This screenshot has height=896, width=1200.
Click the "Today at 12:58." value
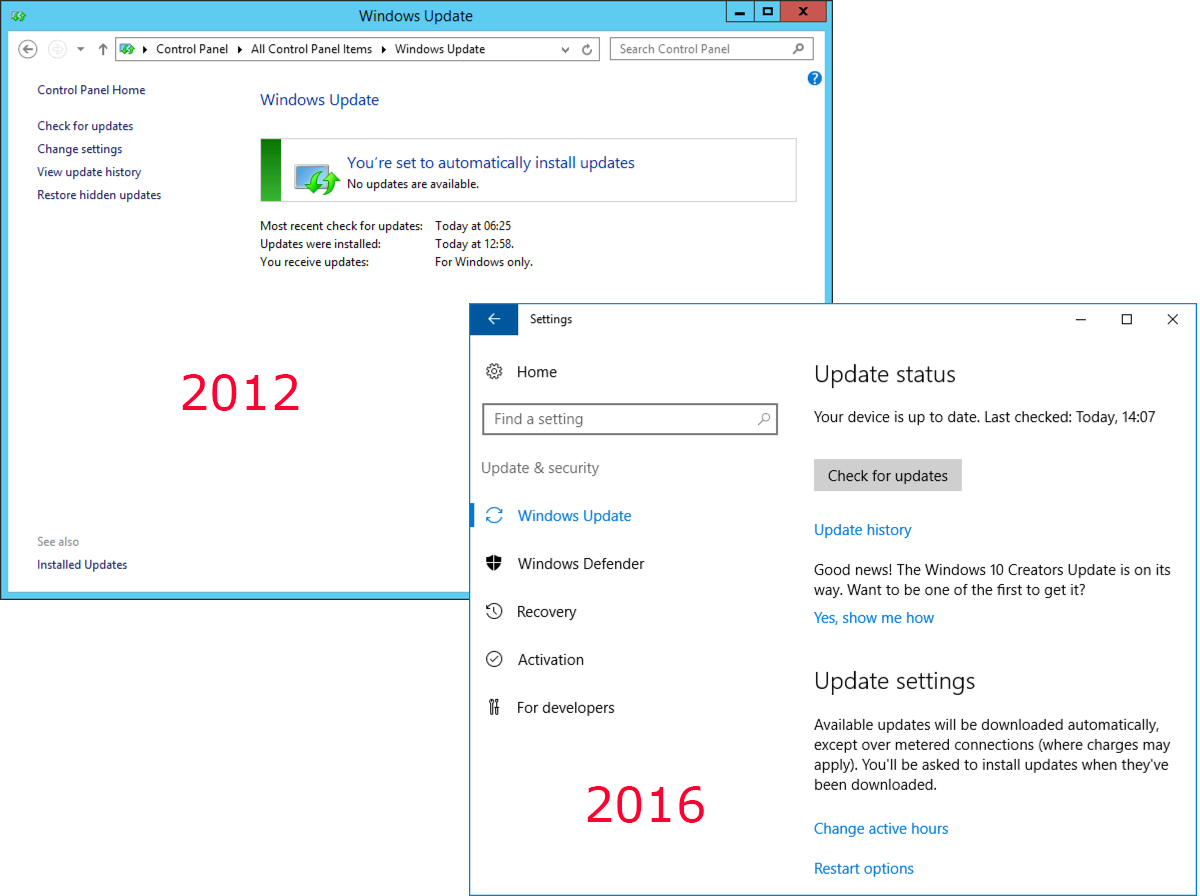click(x=475, y=244)
